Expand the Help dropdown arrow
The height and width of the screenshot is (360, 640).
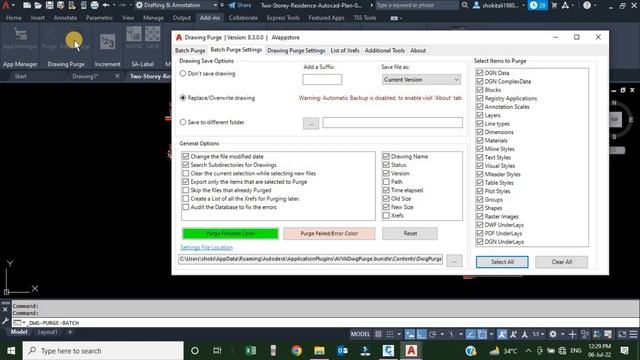596,5
